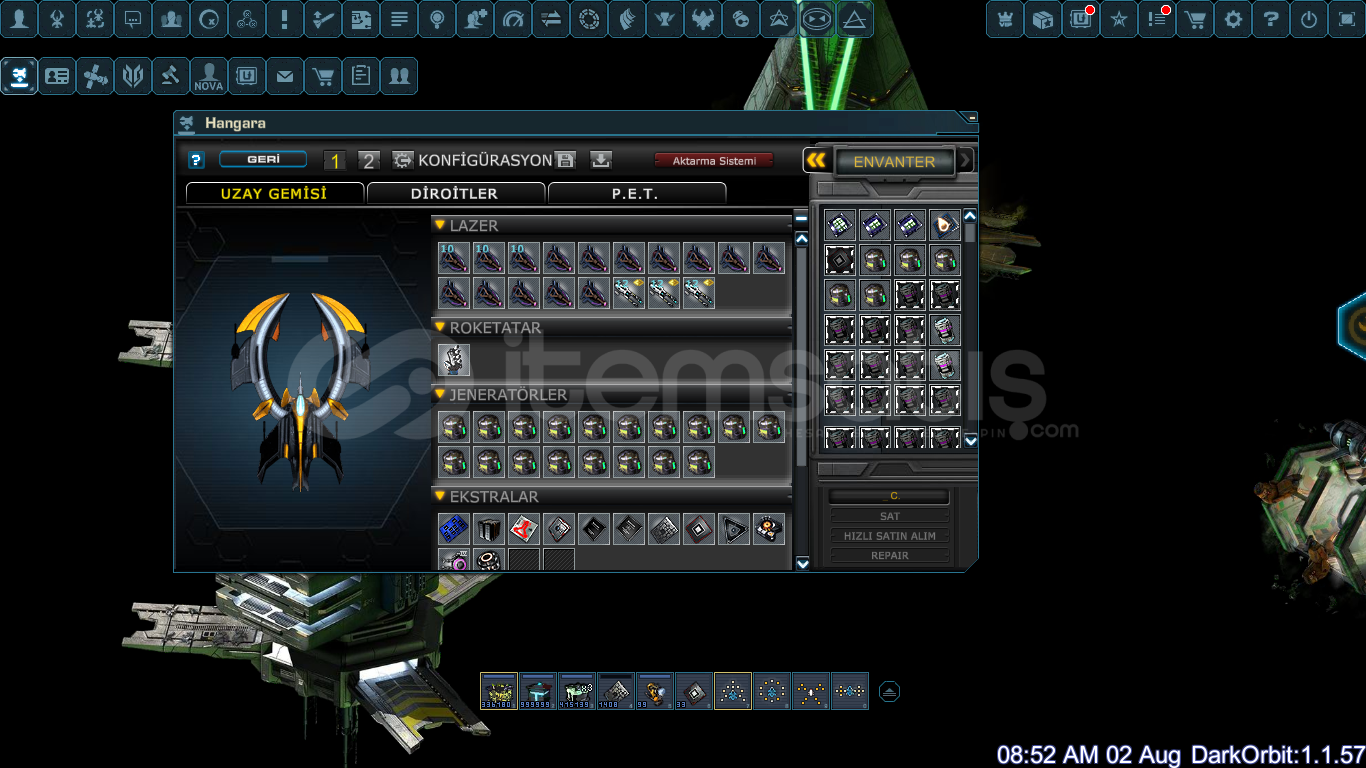Click the inventory list up arrow
This screenshot has height=768, width=1366.
point(970,216)
